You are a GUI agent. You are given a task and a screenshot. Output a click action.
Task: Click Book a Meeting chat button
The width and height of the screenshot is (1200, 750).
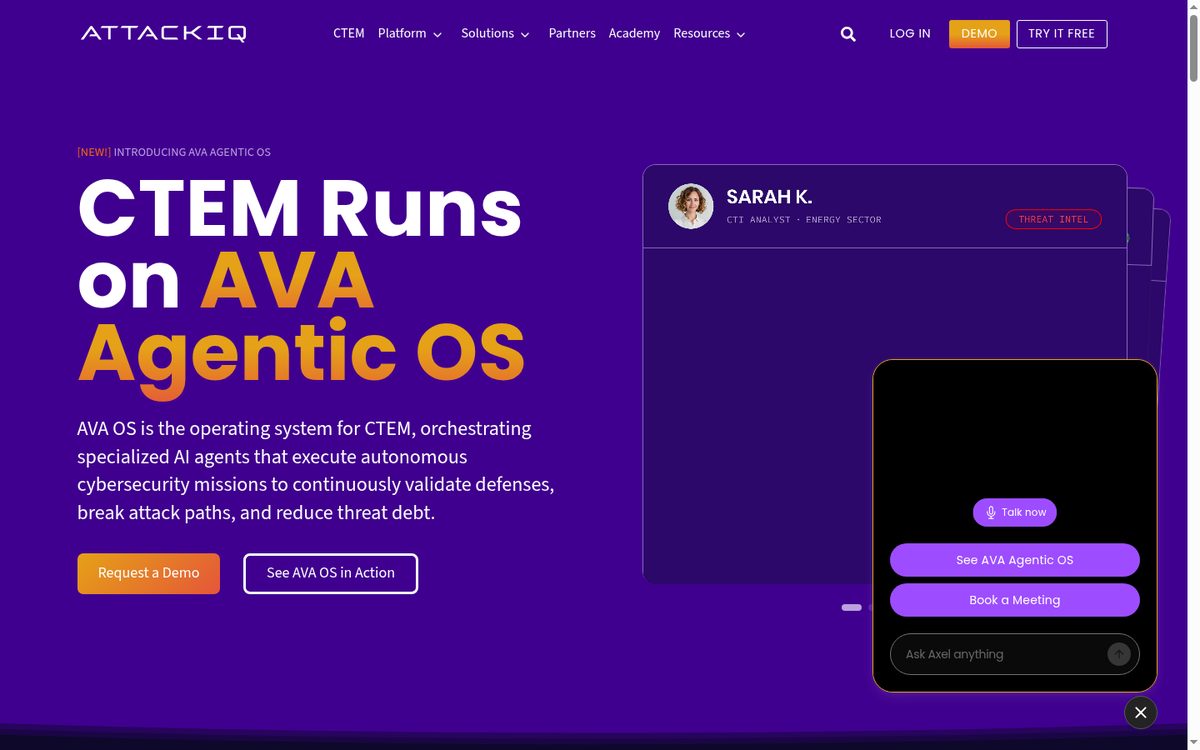click(x=1014, y=600)
